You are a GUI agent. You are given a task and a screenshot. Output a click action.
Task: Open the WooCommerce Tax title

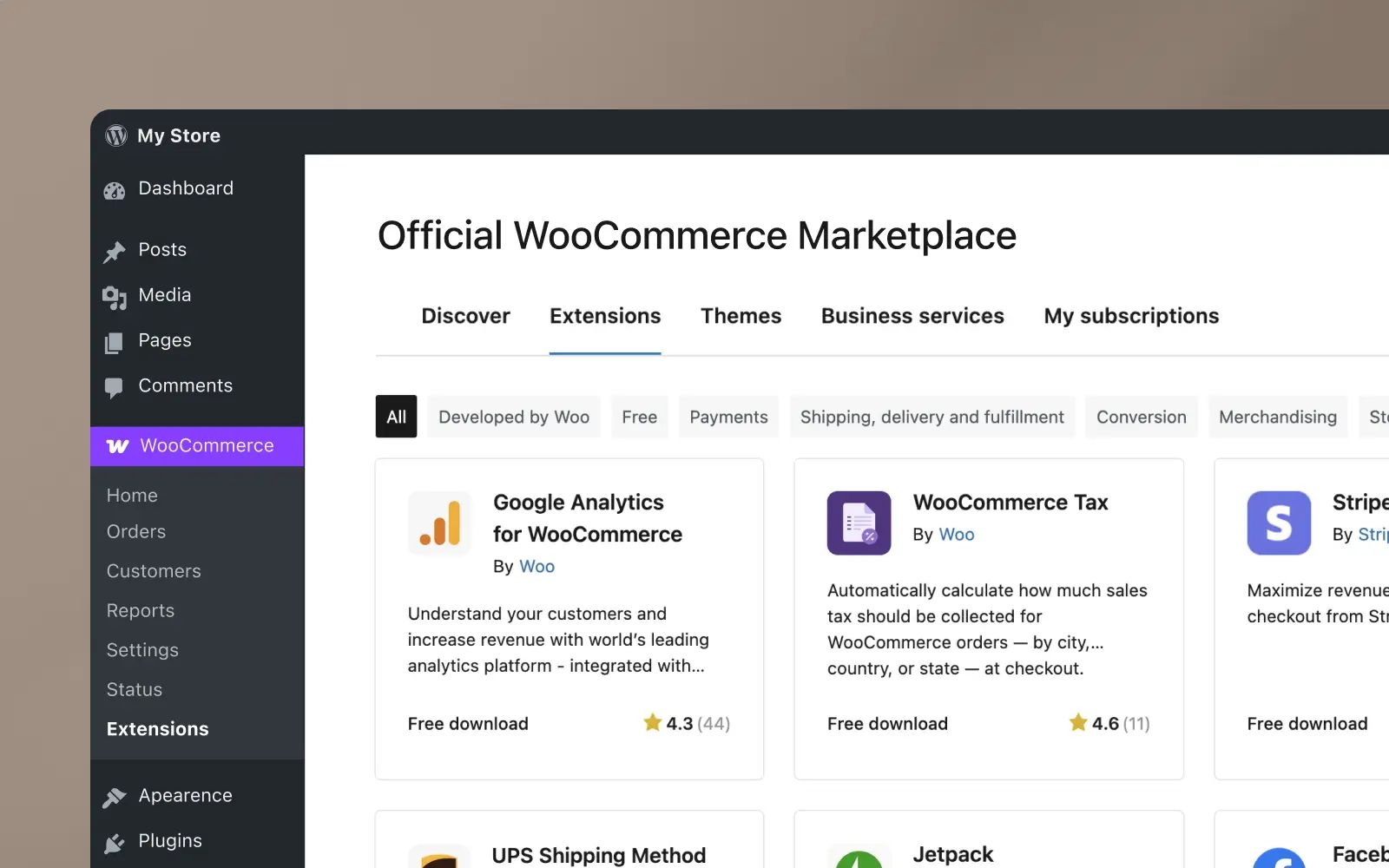point(1010,503)
